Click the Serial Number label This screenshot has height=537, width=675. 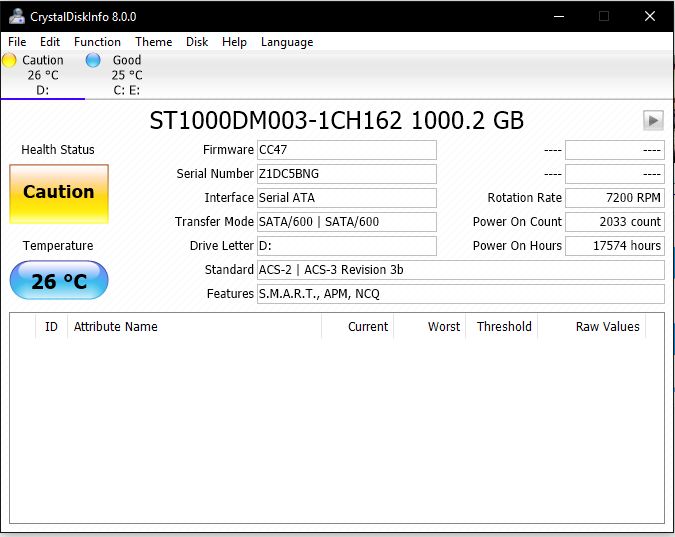[215, 174]
